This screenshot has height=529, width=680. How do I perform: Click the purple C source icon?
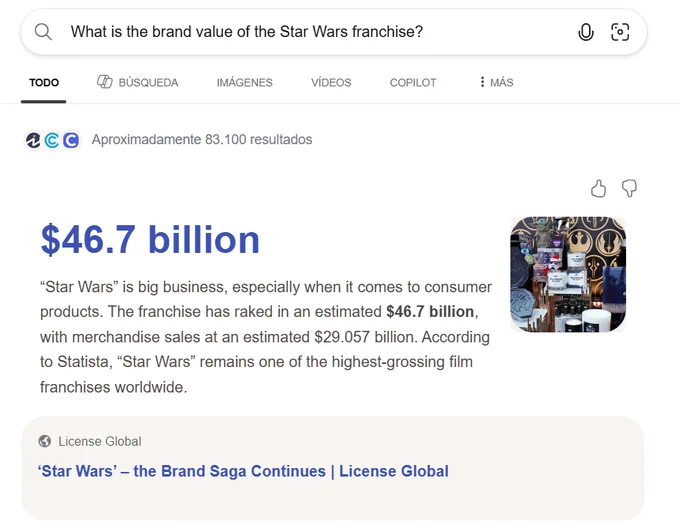pyautogui.click(x=71, y=140)
